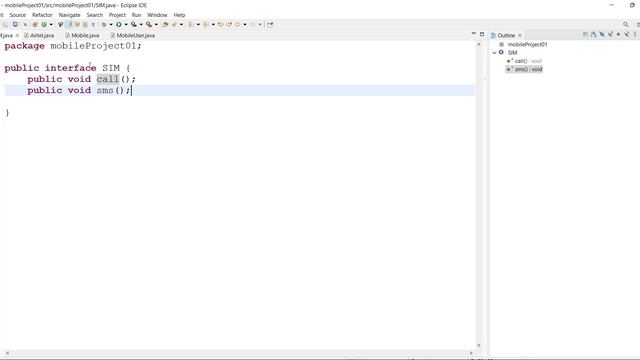Click the magnifier search icon at top right
Image resolution: width=640 pixels, height=360 pixels.
point(626,24)
